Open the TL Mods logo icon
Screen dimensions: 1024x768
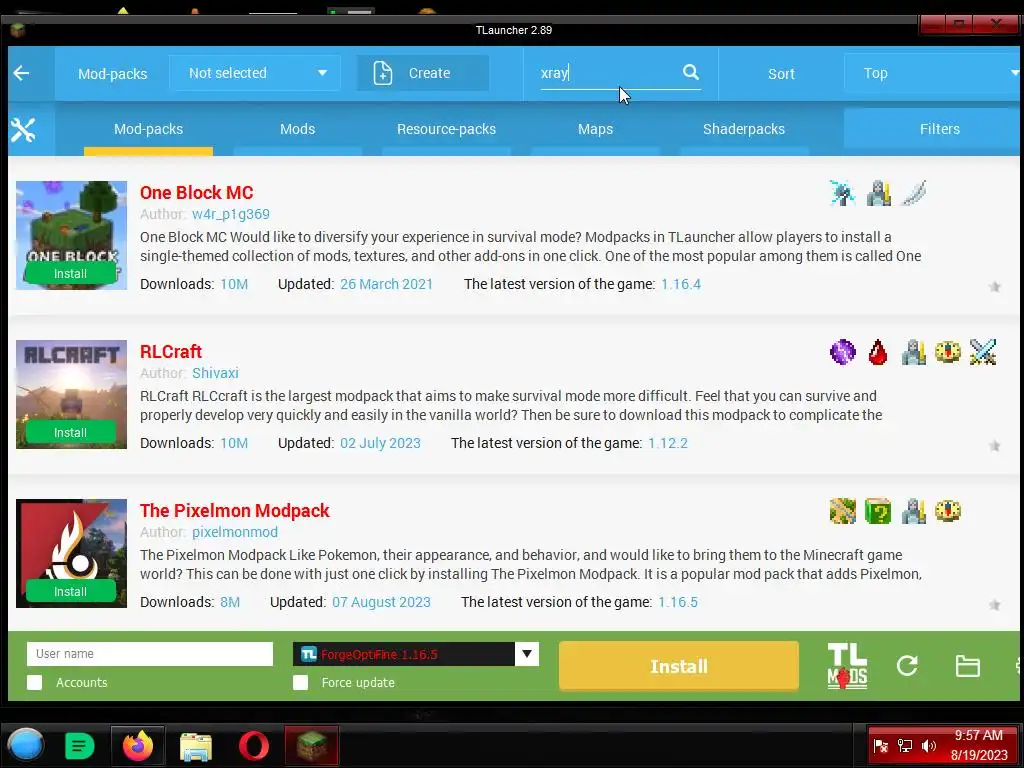[x=847, y=666]
